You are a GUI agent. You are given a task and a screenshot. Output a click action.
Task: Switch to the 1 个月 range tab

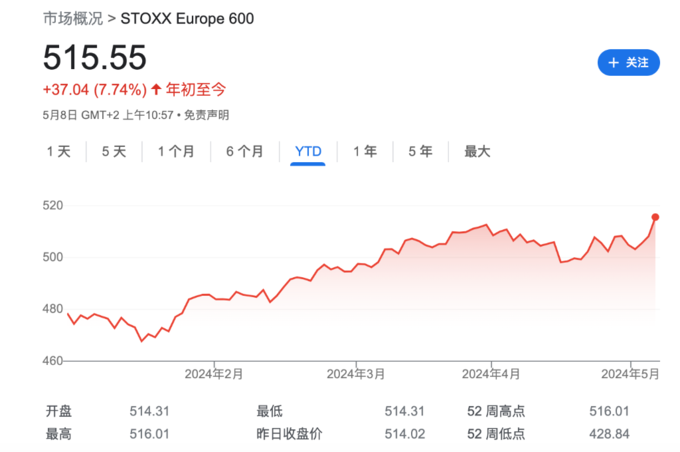(176, 151)
